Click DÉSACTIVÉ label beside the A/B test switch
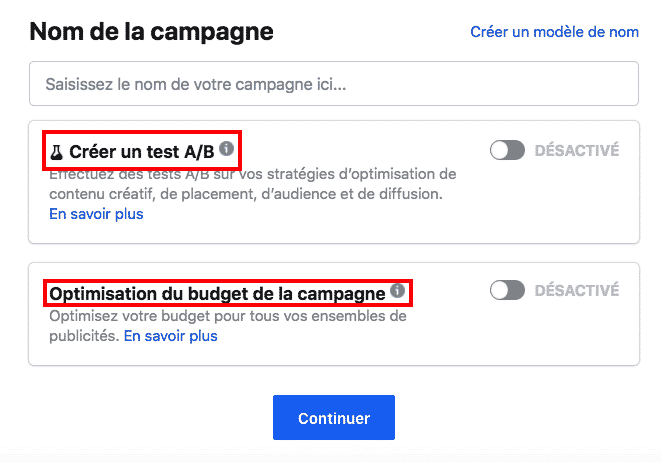661x462 pixels. pos(577,150)
